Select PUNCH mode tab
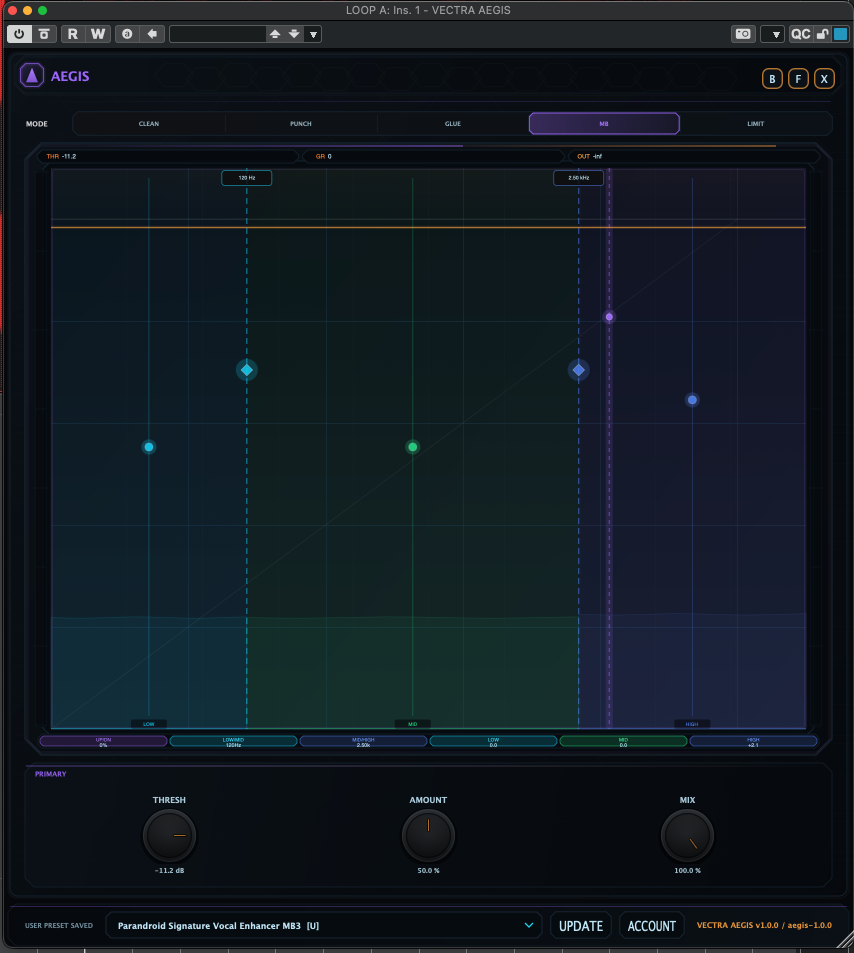The width and height of the screenshot is (854, 953). click(301, 123)
